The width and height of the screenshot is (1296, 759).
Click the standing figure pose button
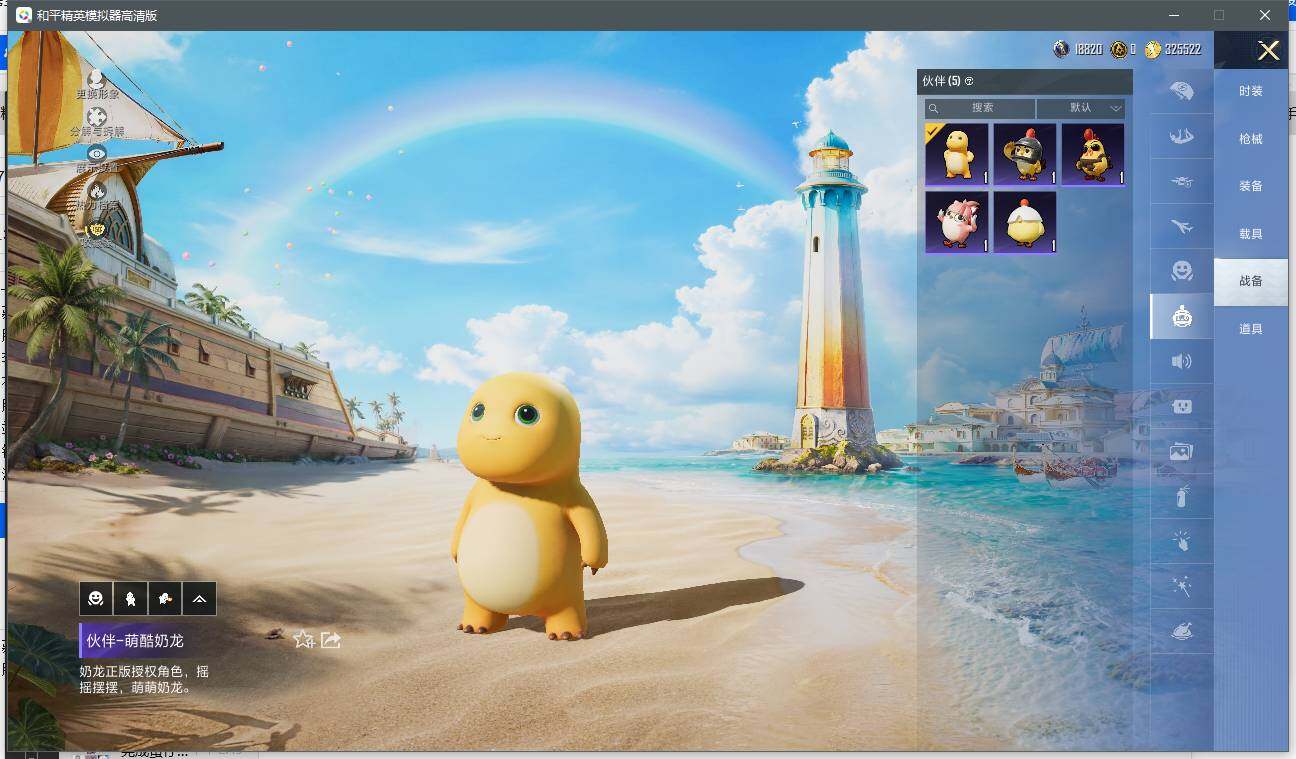pos(130,599)
